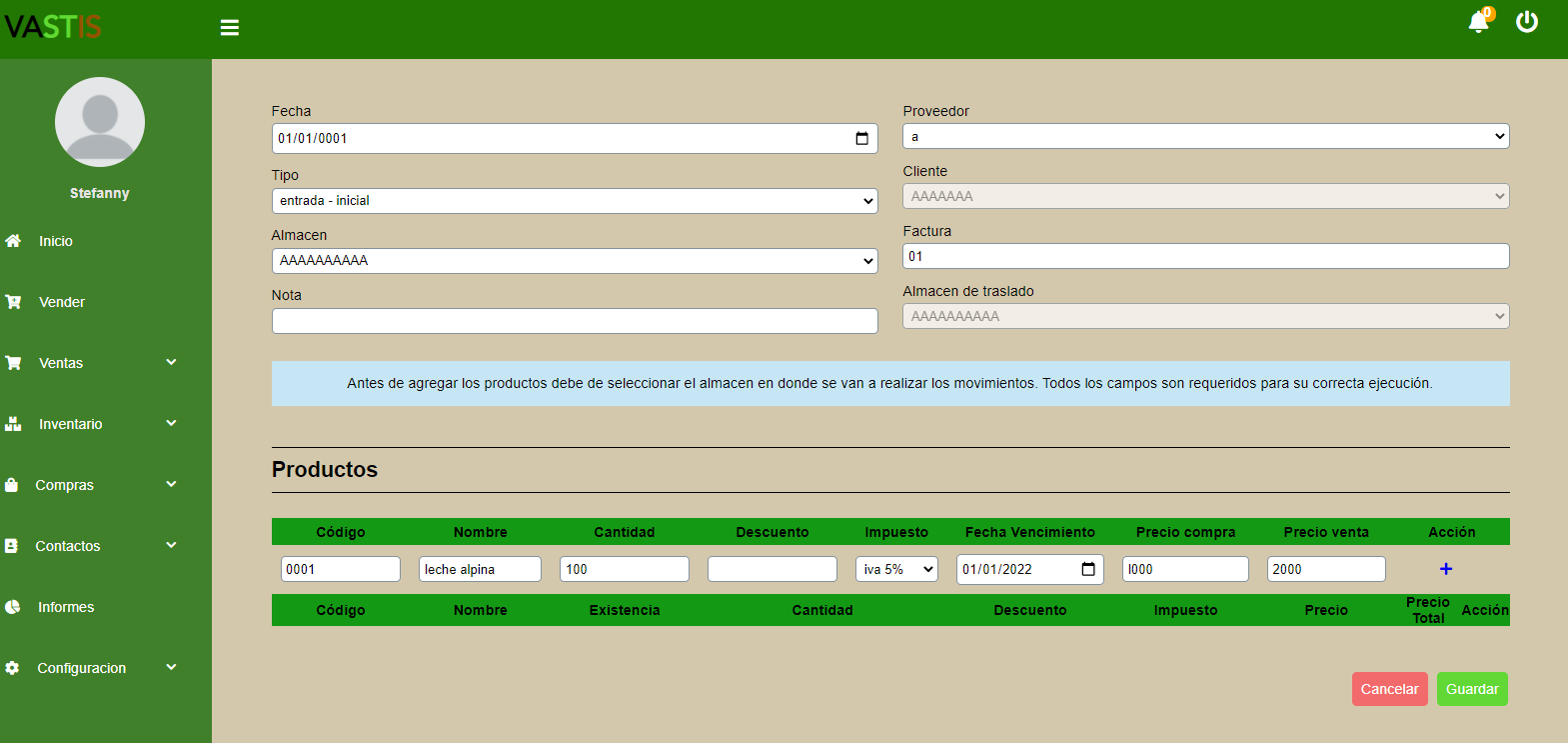The image size is (1568, 743).
Task: Open Informes from the sidebar
Action: [65, 607]
